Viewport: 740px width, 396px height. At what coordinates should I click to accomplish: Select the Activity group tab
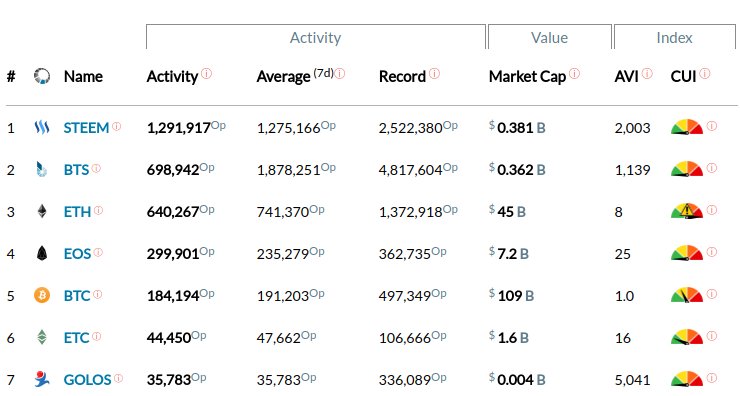click(316, 37)
